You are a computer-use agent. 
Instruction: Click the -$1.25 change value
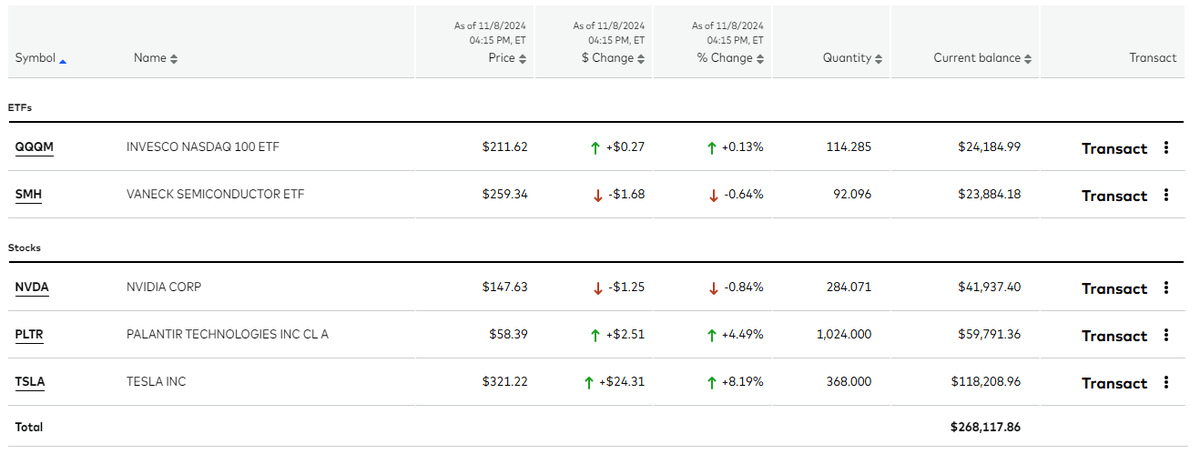tap(627, 287)
